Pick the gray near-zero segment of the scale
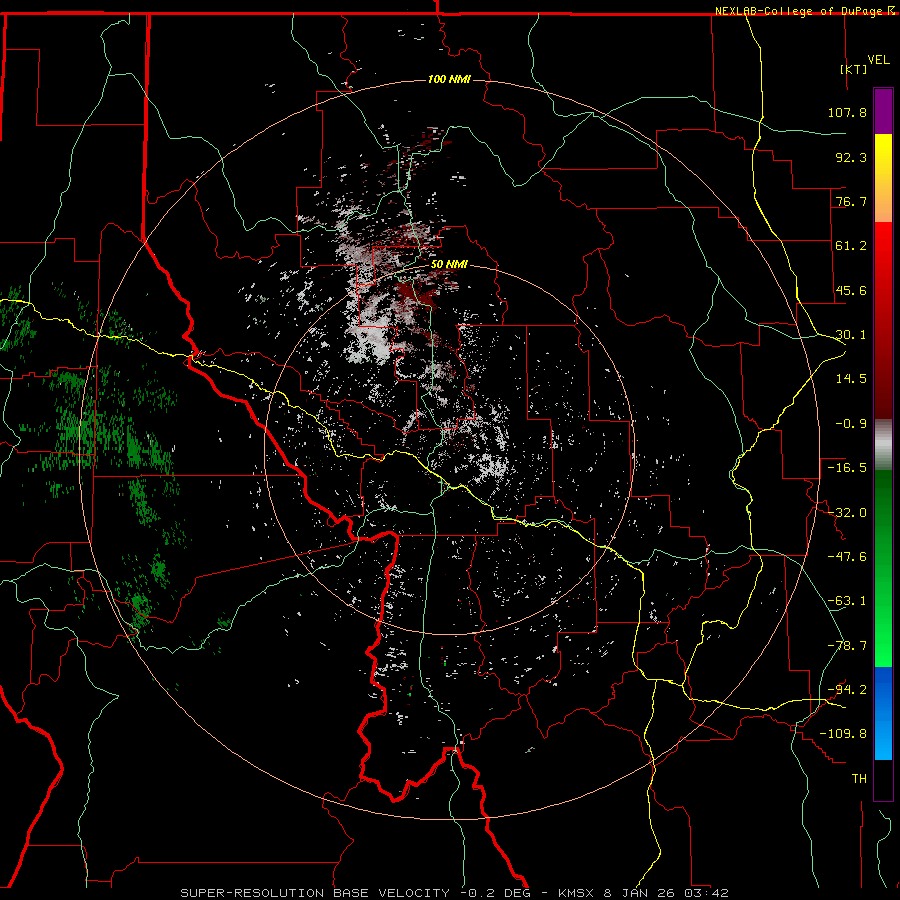This screenshot has width=900, height=900. [x=883, y=445]
